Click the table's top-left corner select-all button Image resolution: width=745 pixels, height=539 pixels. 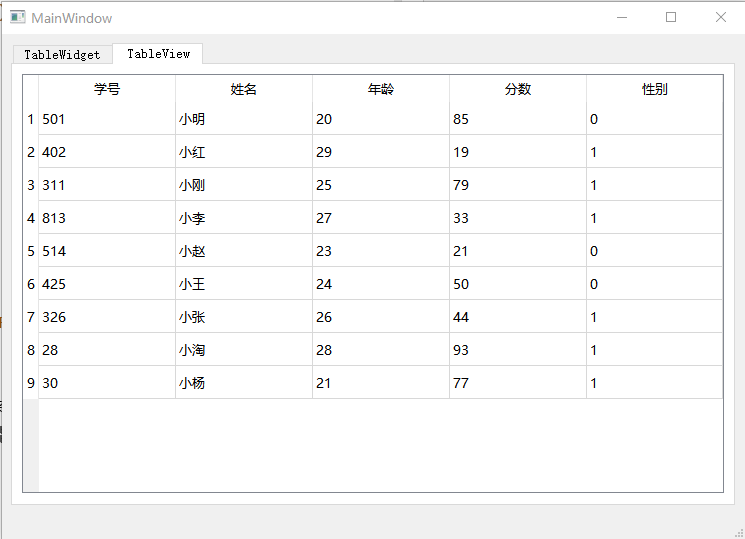31,89
